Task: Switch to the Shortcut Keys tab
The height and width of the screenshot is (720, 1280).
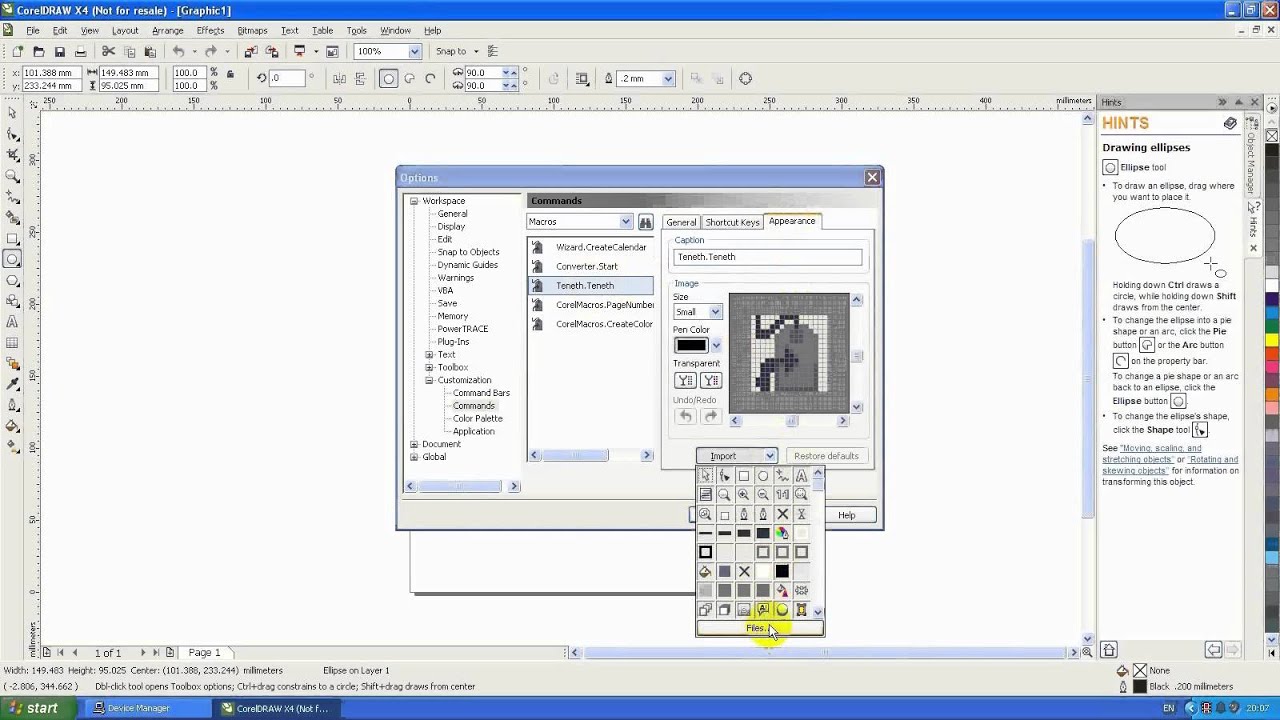Action: [732, 222]
